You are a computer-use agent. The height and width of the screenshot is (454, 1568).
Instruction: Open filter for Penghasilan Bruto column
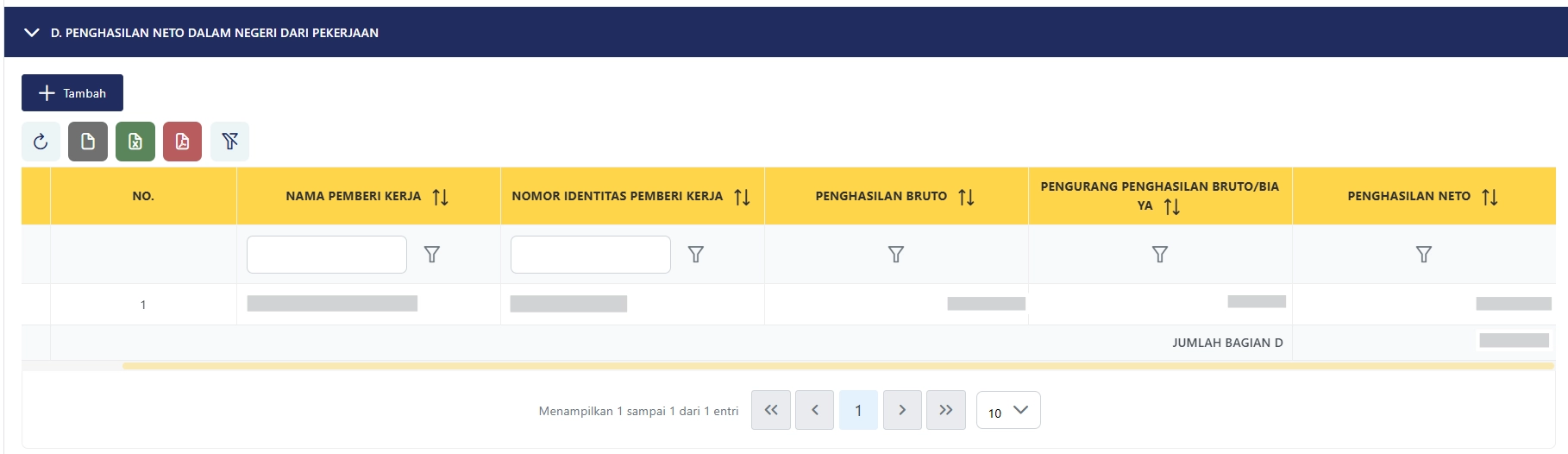click(896, 255)
